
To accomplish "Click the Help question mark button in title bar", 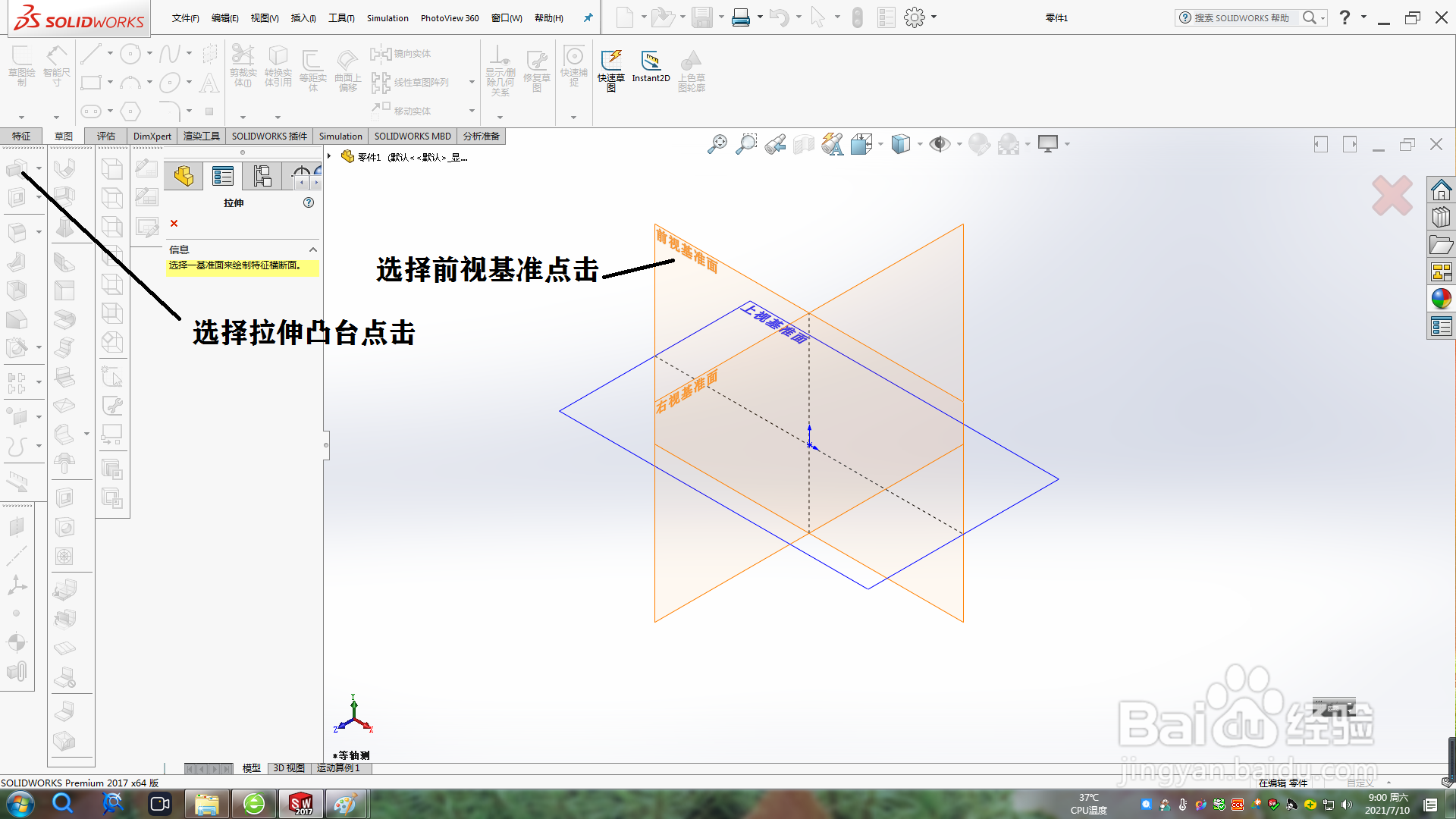I will [x=1345, y=17].
